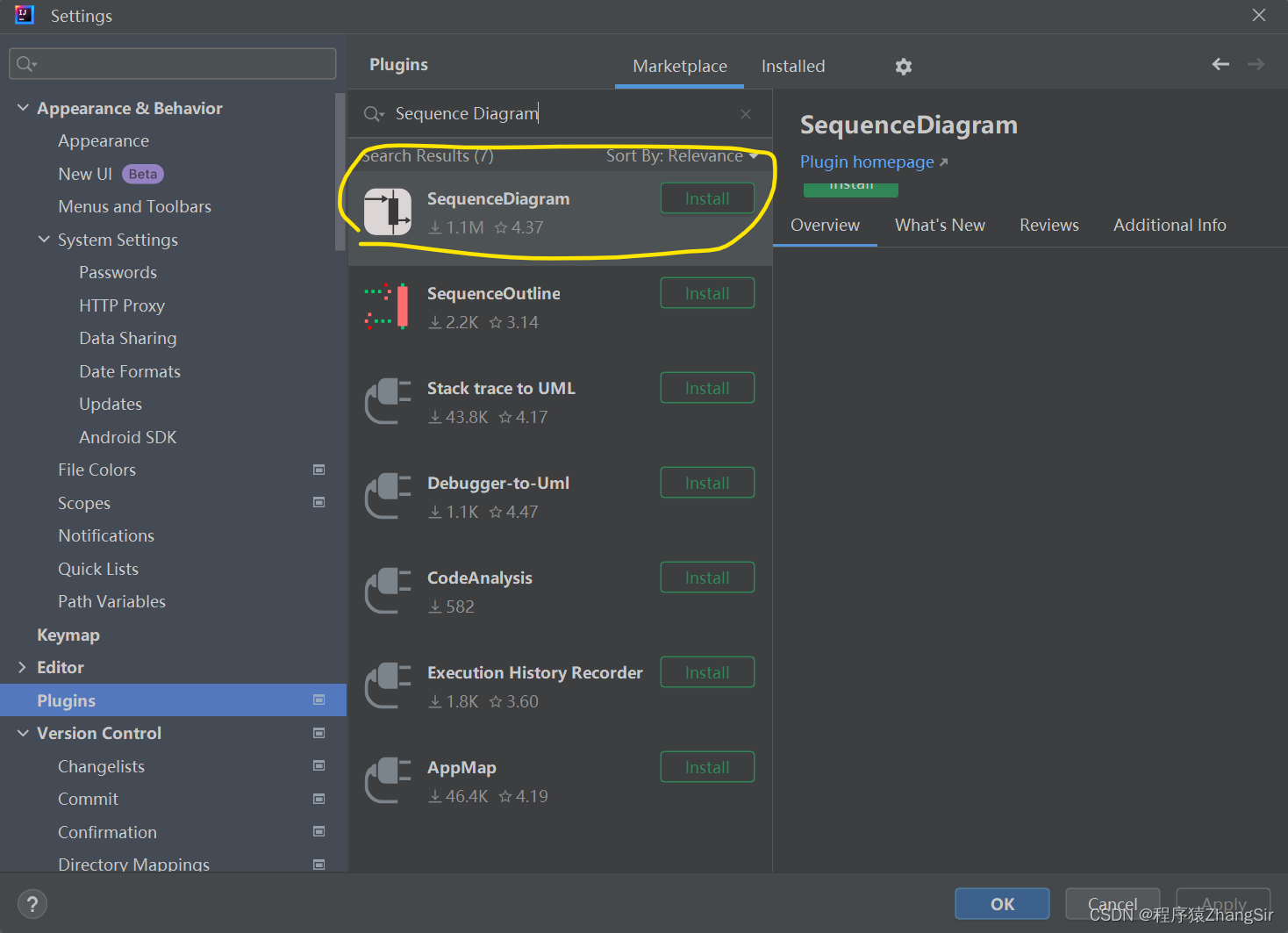Select Appearance in the settings tree
Image resolution: width=1288 pixels, height=933 pixels.
104,140
